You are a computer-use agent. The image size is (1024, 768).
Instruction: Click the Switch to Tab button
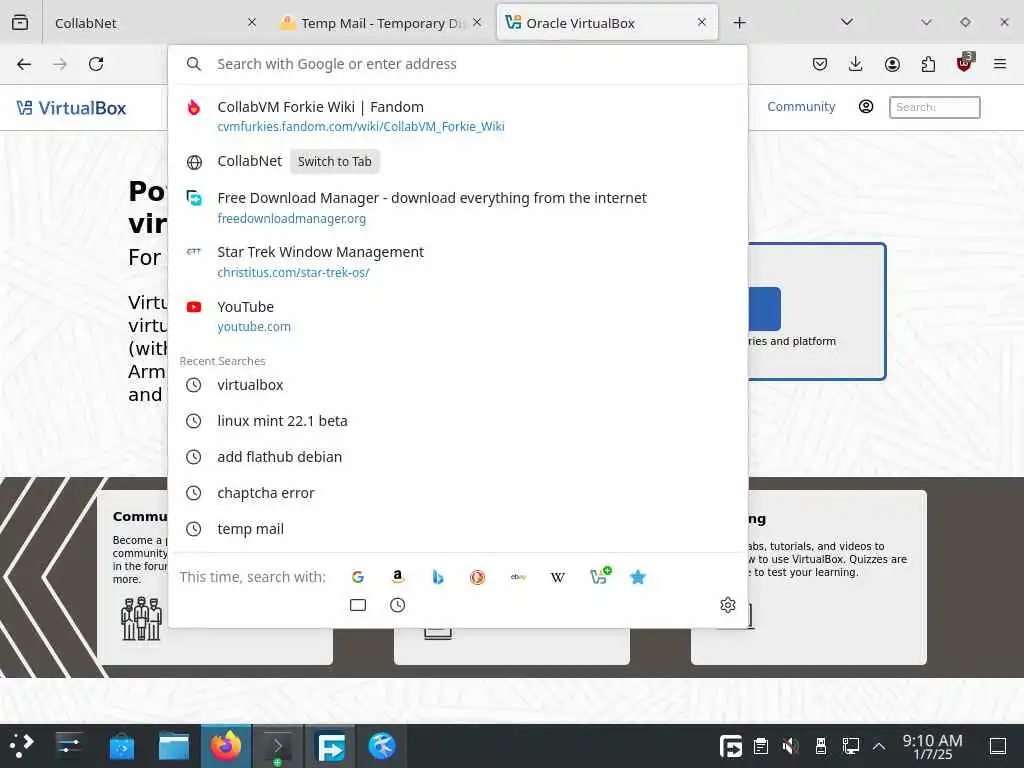334,161
